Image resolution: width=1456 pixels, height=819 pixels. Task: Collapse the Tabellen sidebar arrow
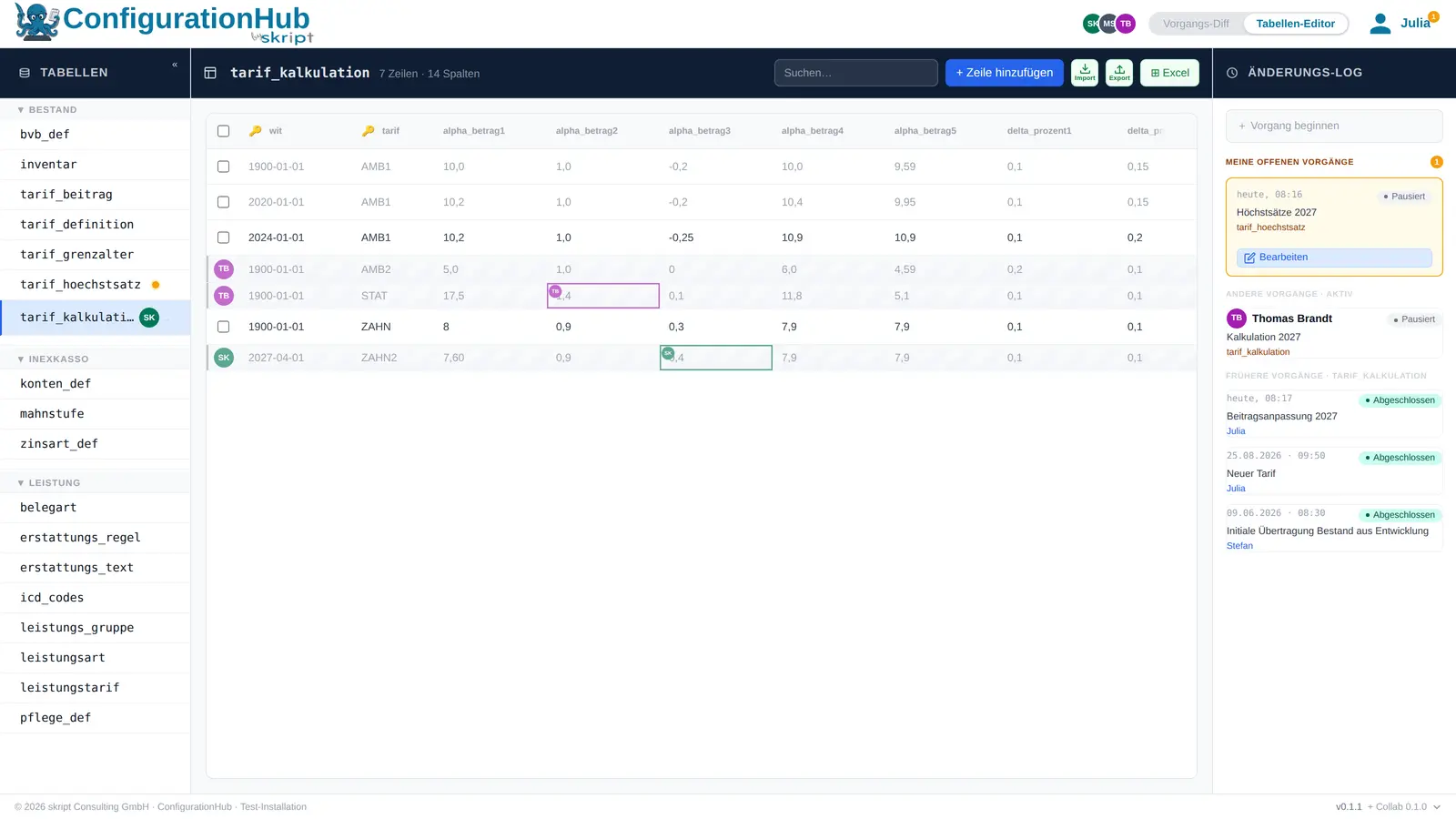pyautogui.click(x=175, y=65)
